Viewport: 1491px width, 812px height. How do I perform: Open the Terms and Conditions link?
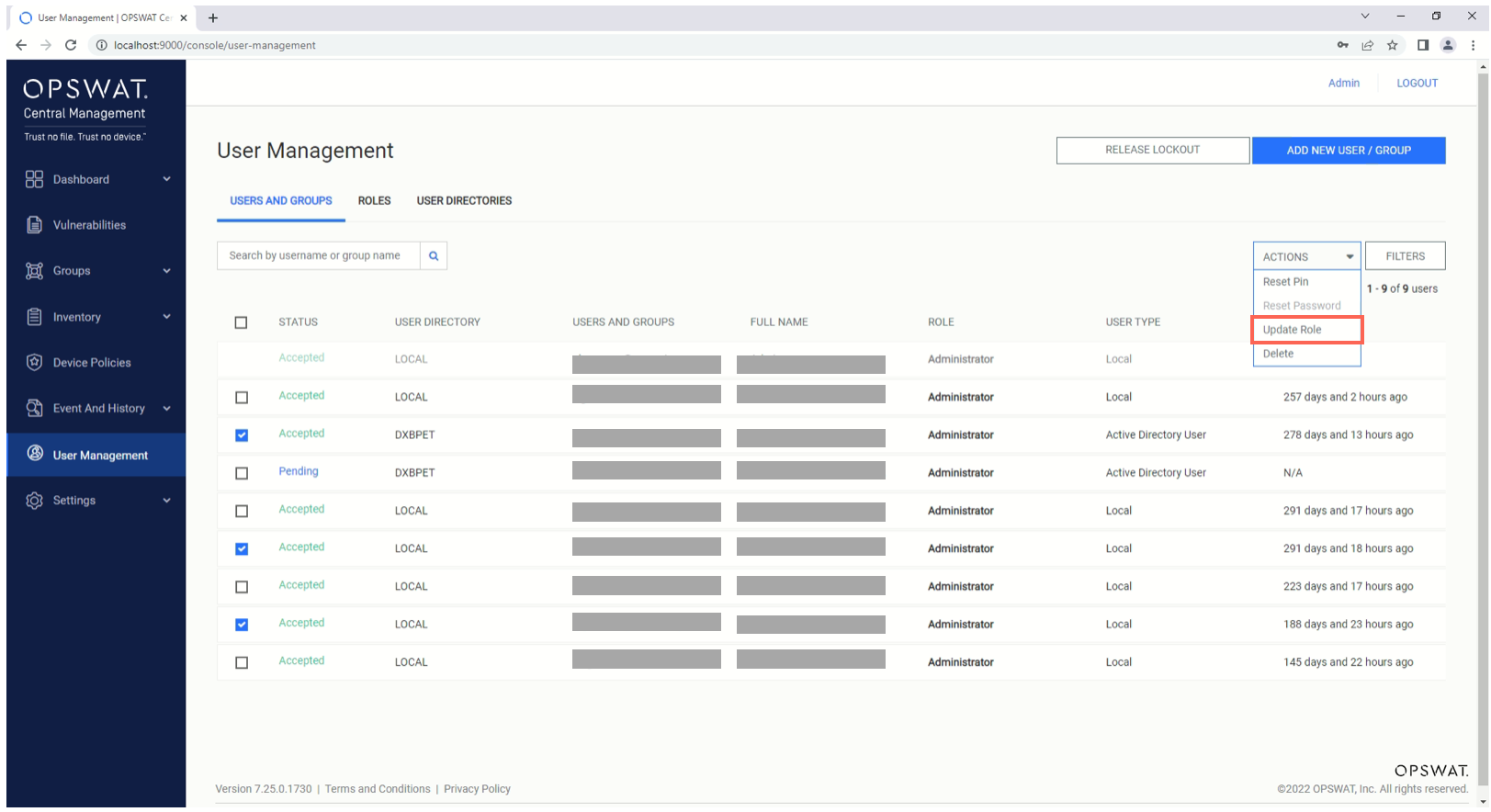pos(378,789)
